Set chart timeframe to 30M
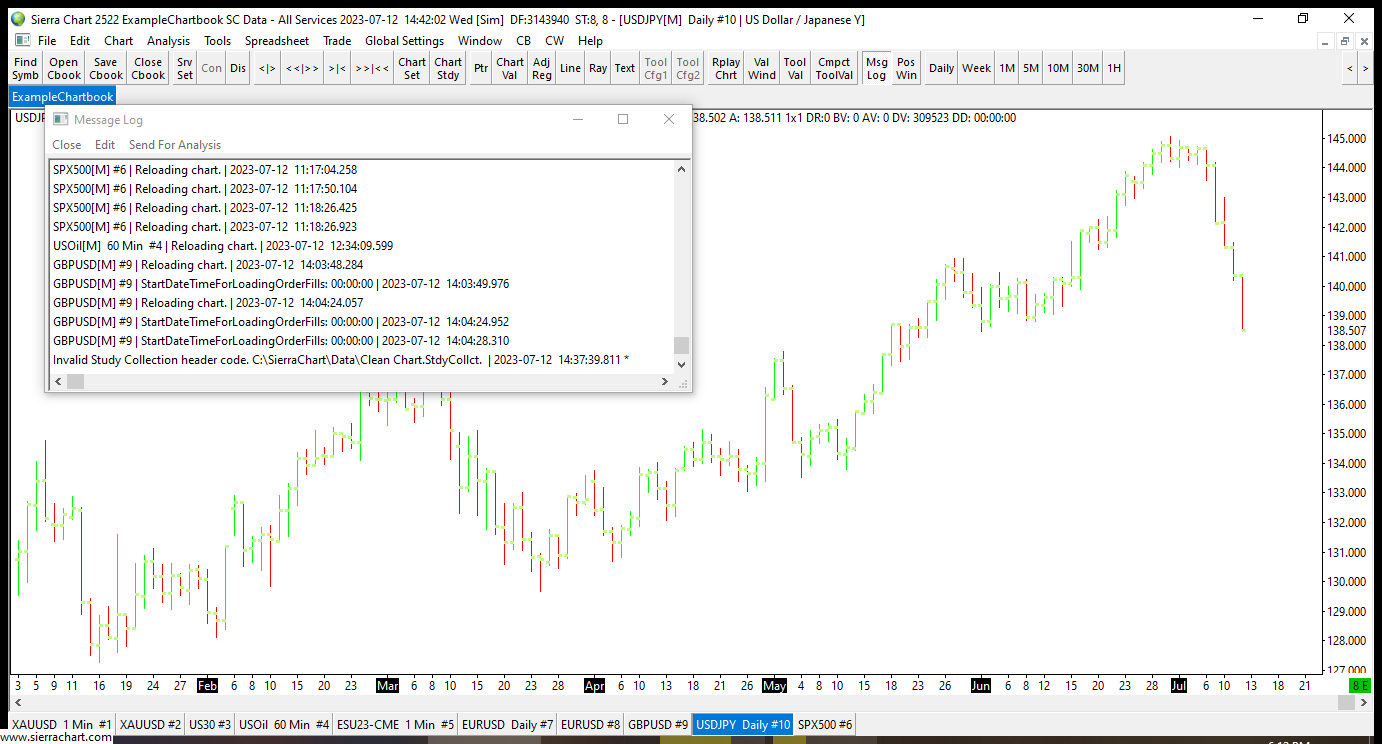The width and height of the screenshot is (1382, 744). click(x=1088, y=68)
